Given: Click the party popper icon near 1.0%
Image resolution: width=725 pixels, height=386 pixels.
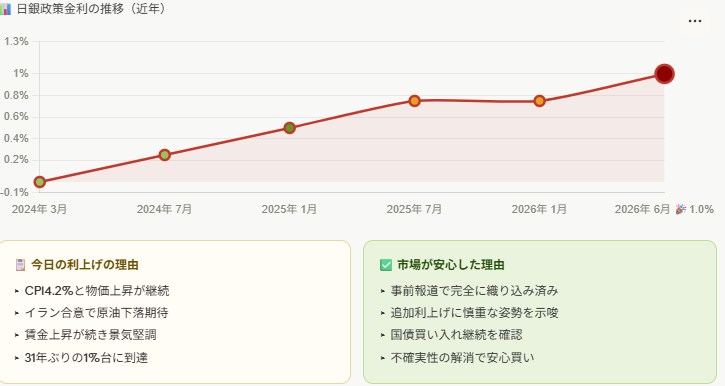Looking at the screenshot, I should [680, 209].
